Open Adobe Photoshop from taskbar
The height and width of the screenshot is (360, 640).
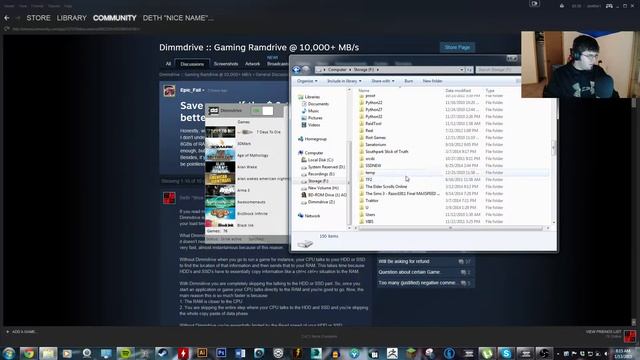[x=221, y=353]
